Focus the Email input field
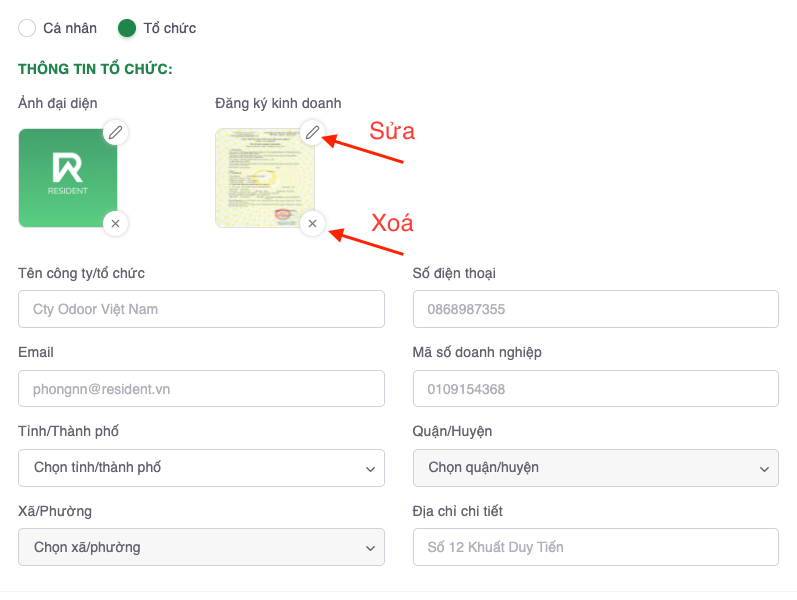Image resolution: width=797 pixels, height=600 pixels. coord(201,388)
